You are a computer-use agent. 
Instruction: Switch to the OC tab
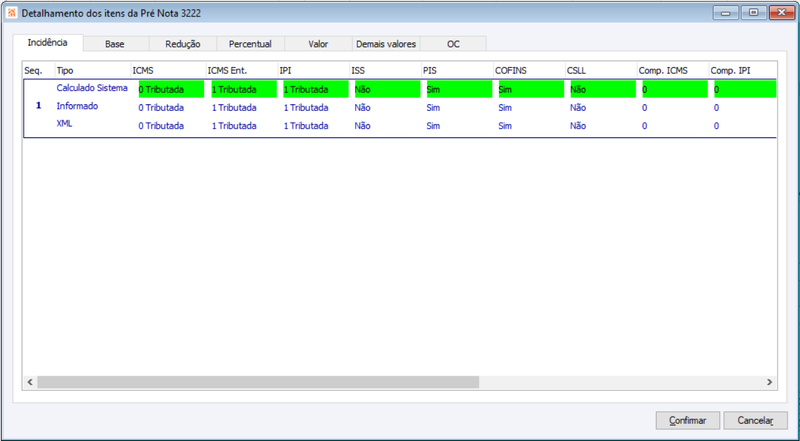(x=453, y=44)
